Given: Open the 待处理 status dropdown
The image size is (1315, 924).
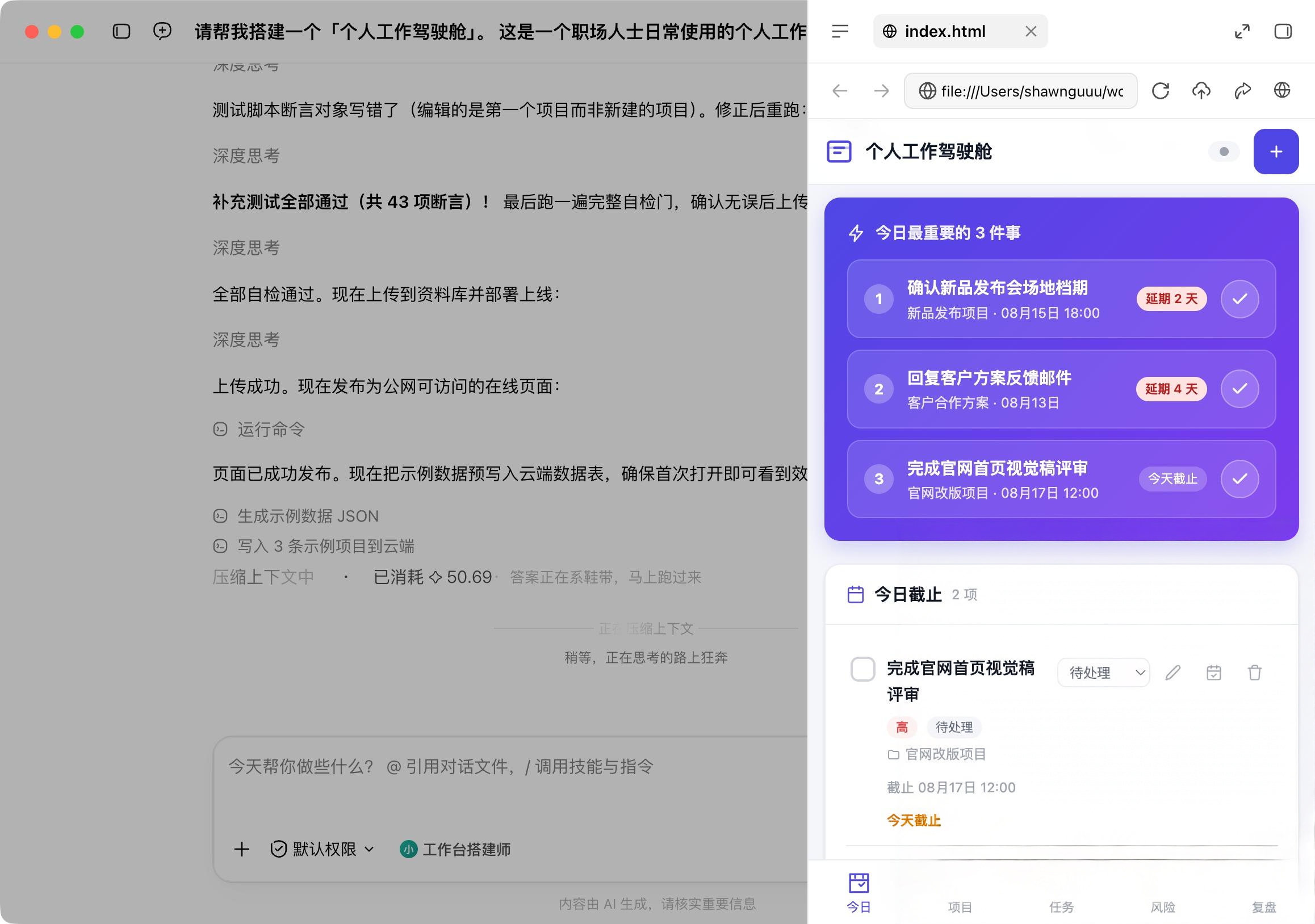Looking at the screenshot, I should click(1104, 673).
